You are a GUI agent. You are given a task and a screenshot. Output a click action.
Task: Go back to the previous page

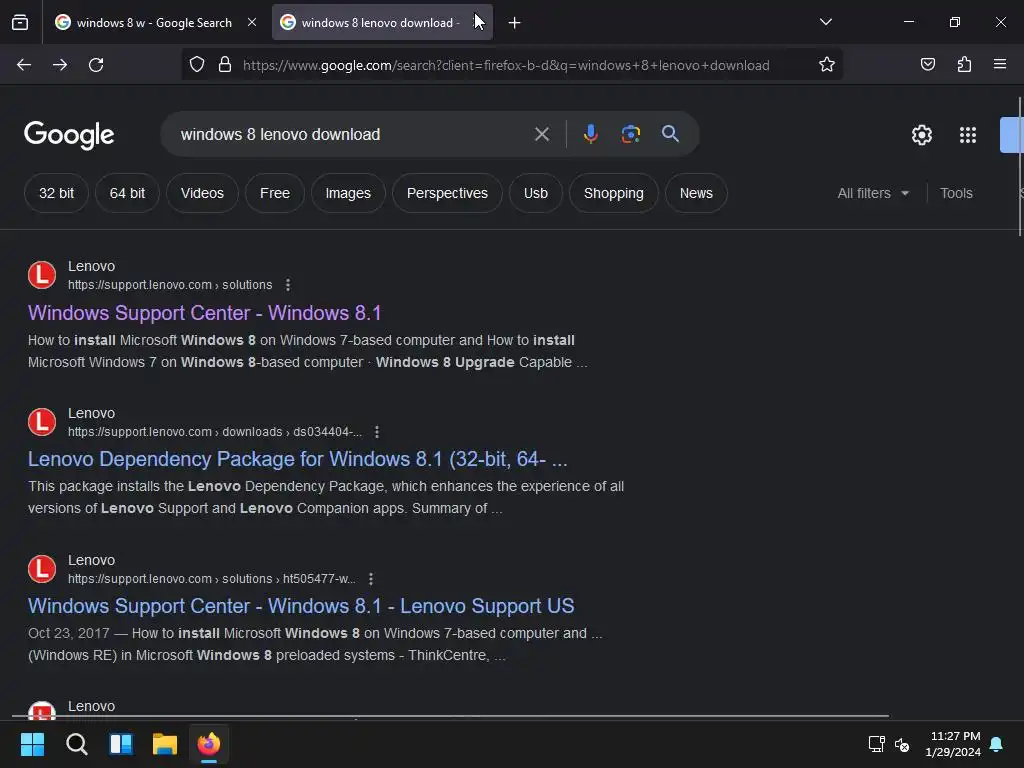pyautogui.click(x=24, y=65)
